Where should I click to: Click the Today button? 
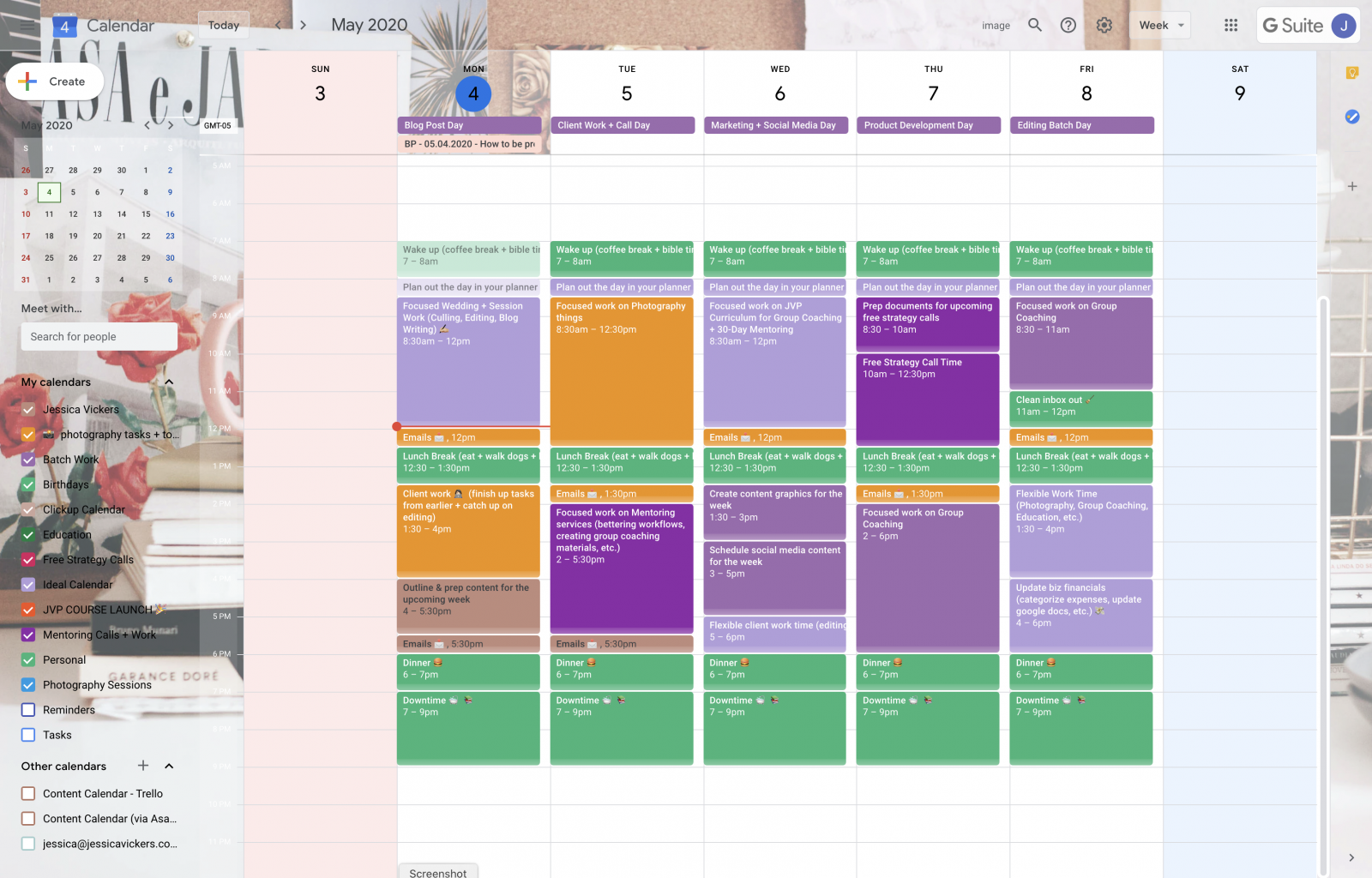224,25
